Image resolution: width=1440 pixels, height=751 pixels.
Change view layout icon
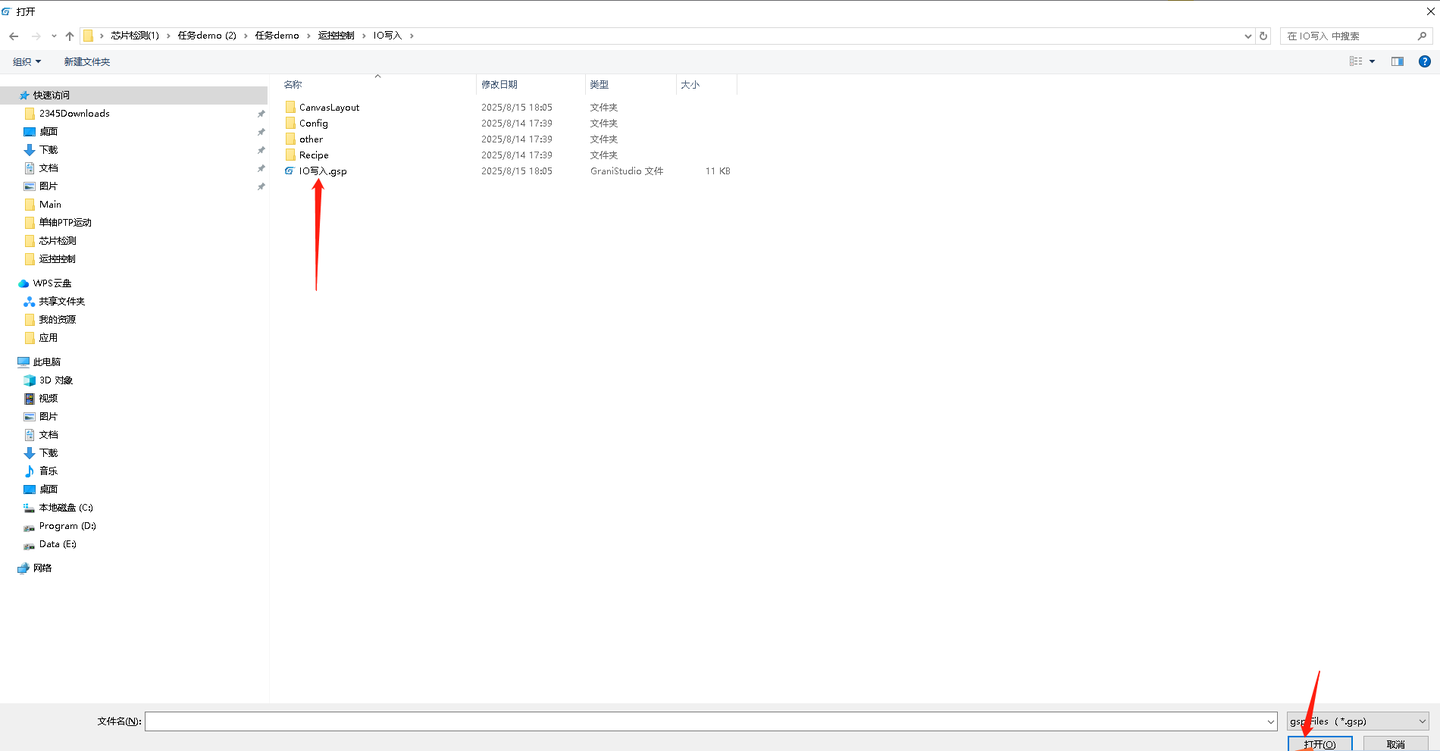[x=1356, y=62]
